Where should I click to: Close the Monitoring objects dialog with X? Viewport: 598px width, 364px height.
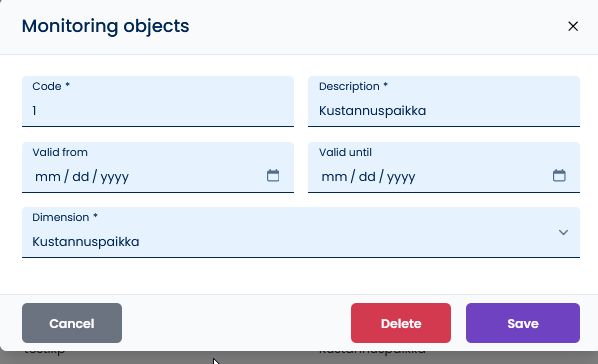click(x=573, y=26)
